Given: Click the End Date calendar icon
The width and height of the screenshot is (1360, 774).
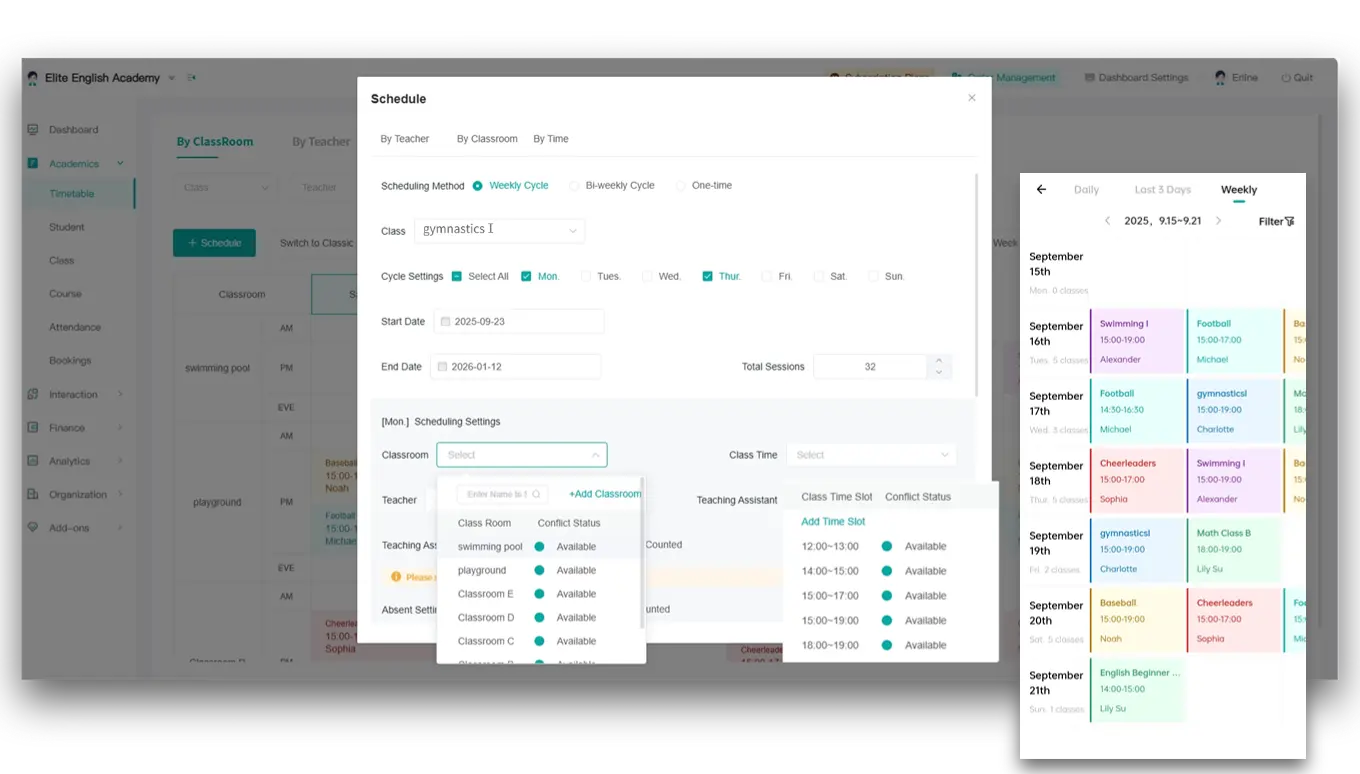Looking at the screenshot, I should (x=443, y=367).
